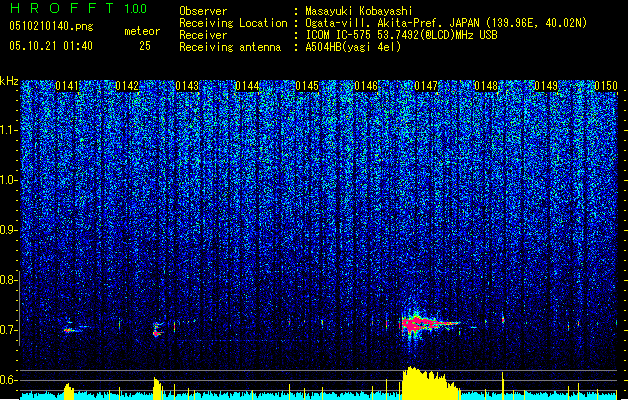Click the 0142 time marker
This screenshot has width=629, height=400.
point(127,86)
